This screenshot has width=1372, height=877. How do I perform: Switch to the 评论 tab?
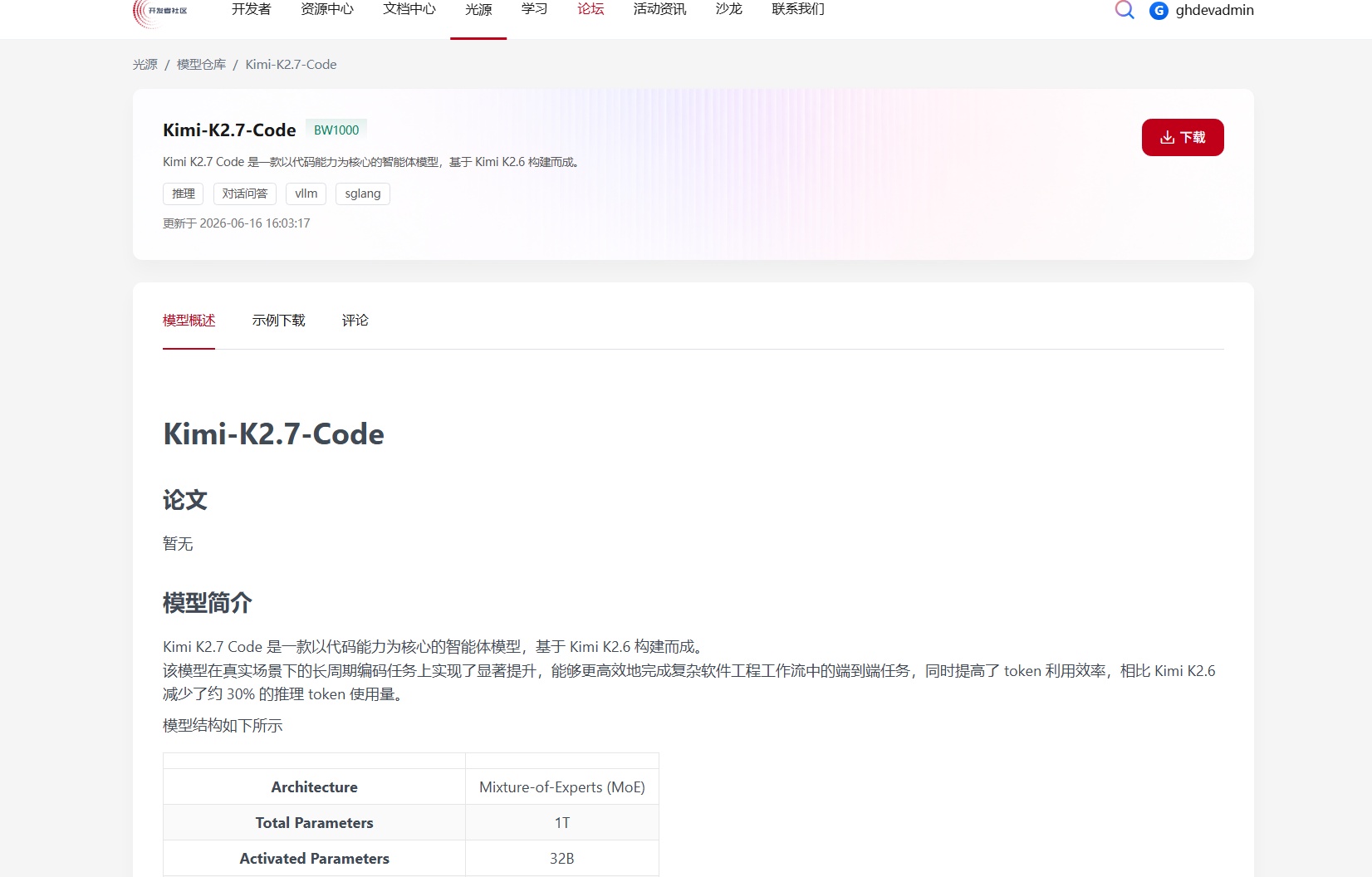[355, 321]
